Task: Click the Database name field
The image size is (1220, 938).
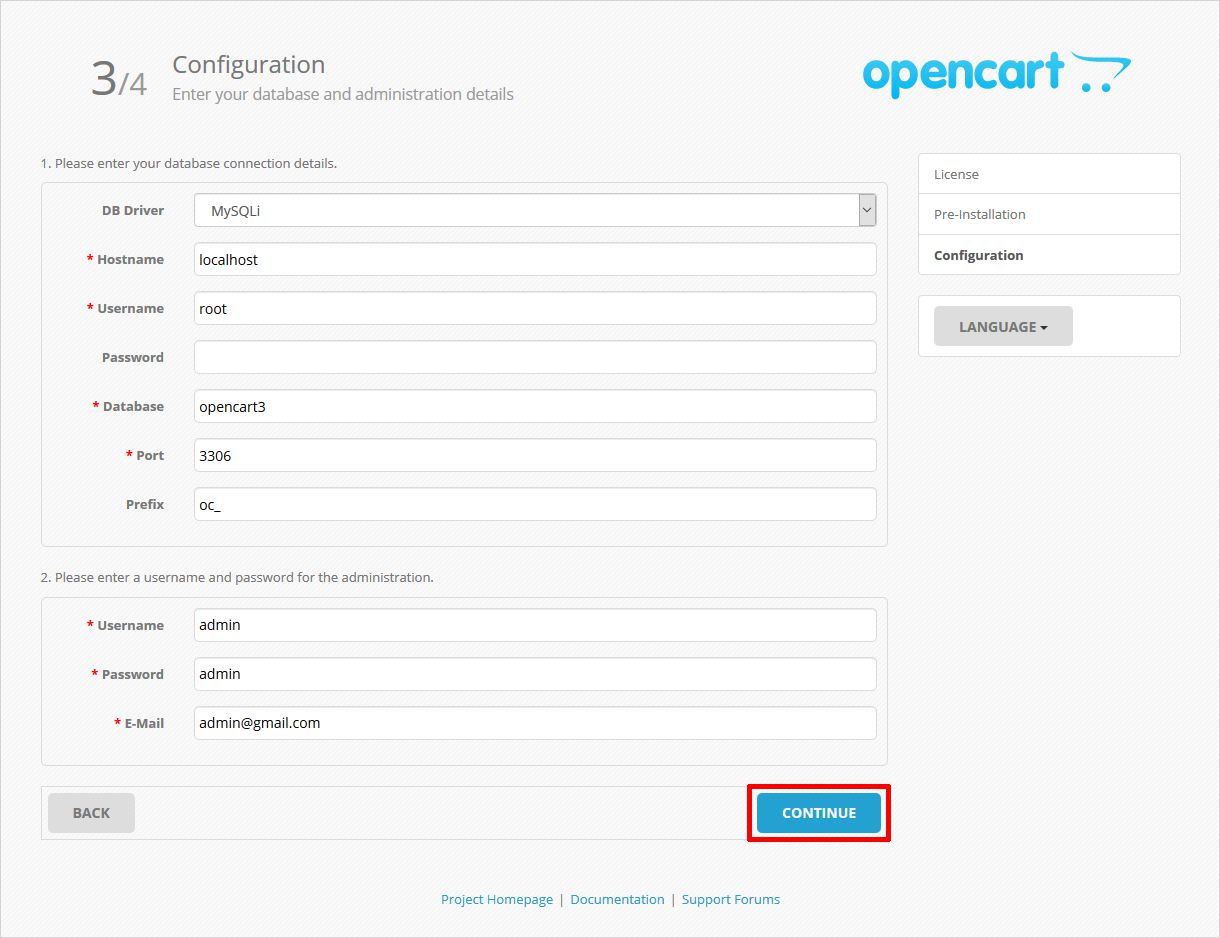Action: (x=535, y=406)
